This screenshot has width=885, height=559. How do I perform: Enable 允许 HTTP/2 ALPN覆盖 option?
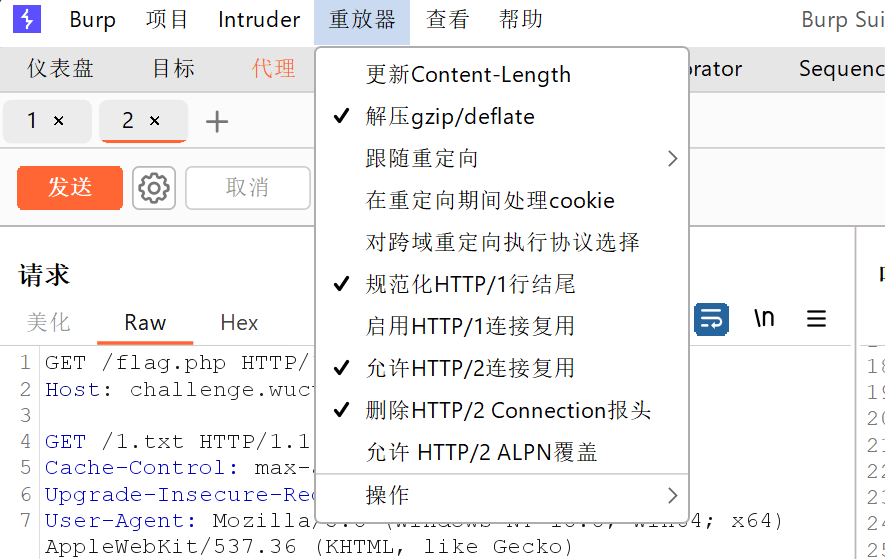(x=502, y=452)
